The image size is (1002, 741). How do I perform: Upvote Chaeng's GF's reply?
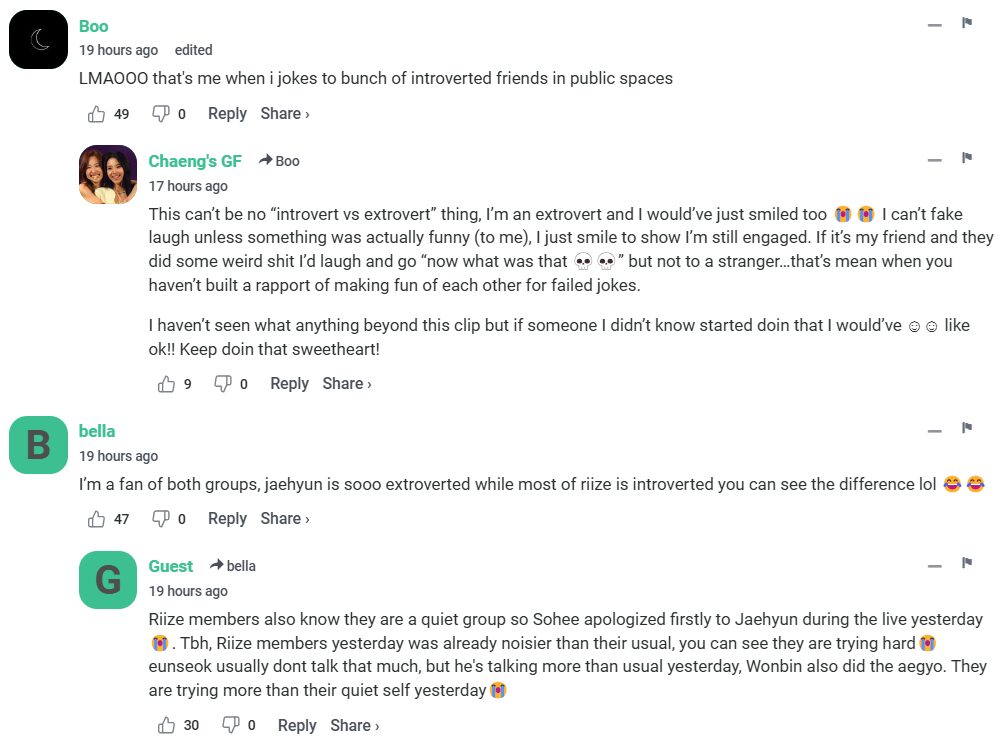tap(167, 384)
